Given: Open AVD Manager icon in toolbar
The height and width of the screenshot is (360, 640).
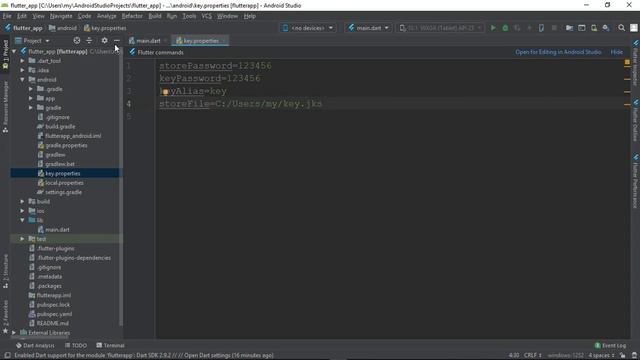Looking at the screenshot, I should click(594, 28).
